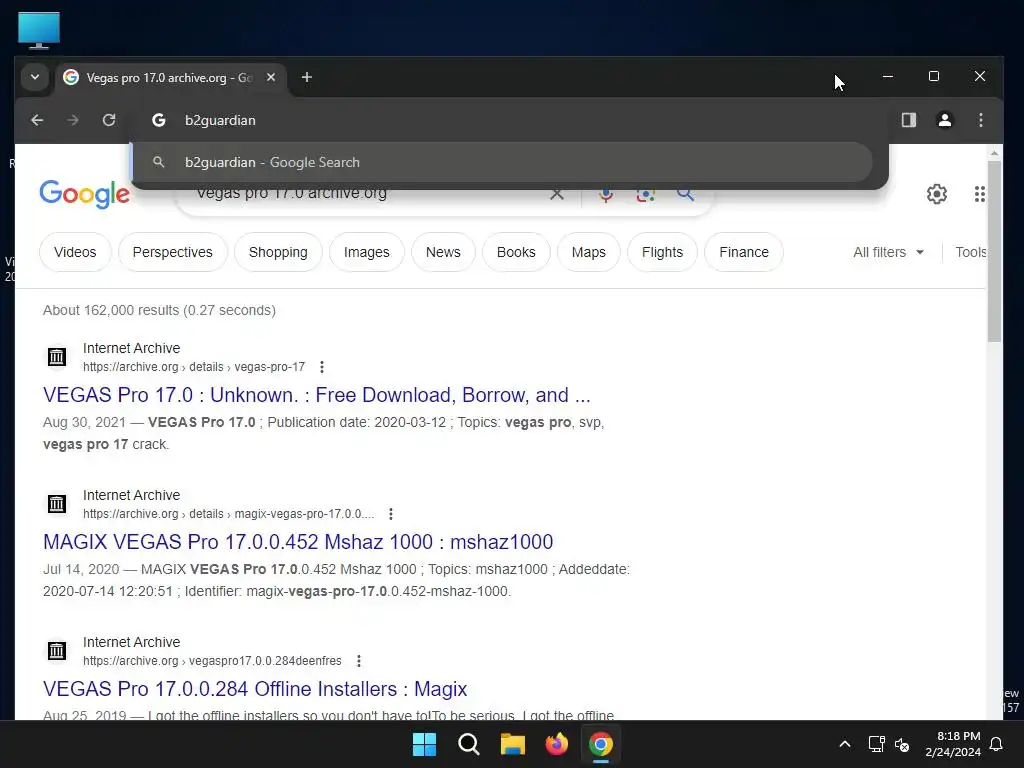The height and width of the screenshot is (768, 1024).
Task: Click Internet Archive favicon of first result
Action: 57,357
